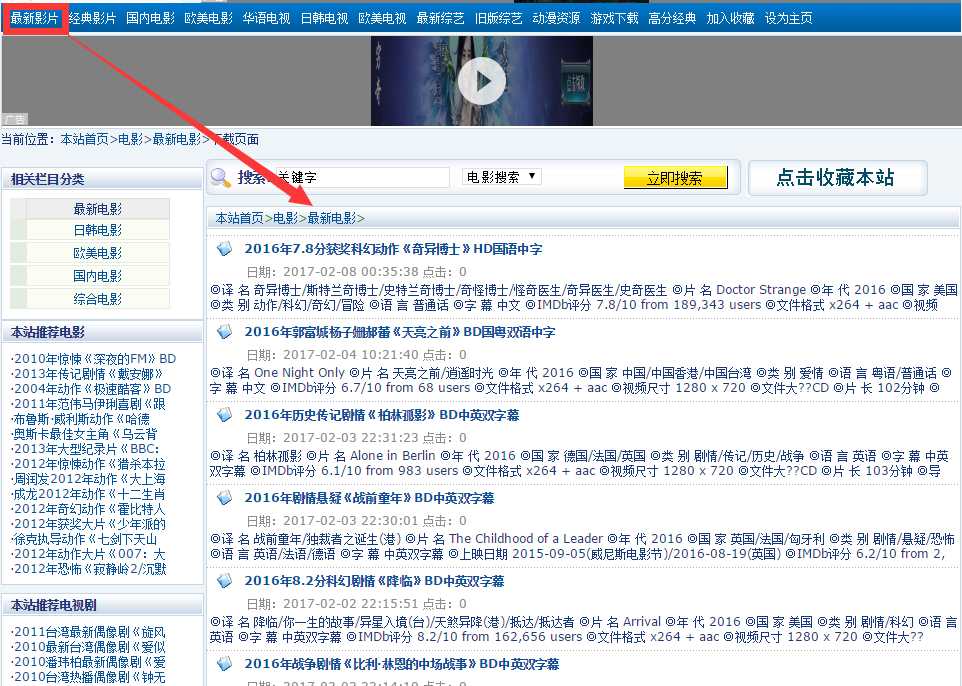Open recommended film 2013年大型纪录片《BBC:

[85, 449]
